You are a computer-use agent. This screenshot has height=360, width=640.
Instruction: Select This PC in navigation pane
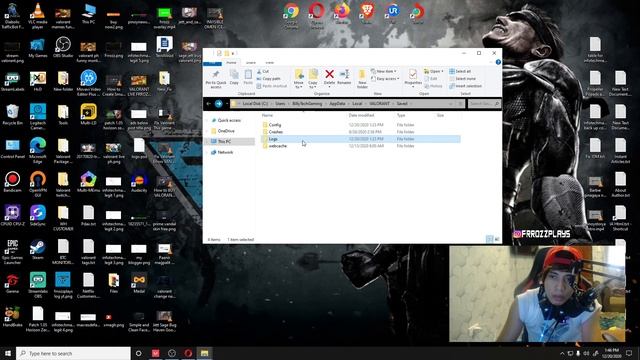224,141
